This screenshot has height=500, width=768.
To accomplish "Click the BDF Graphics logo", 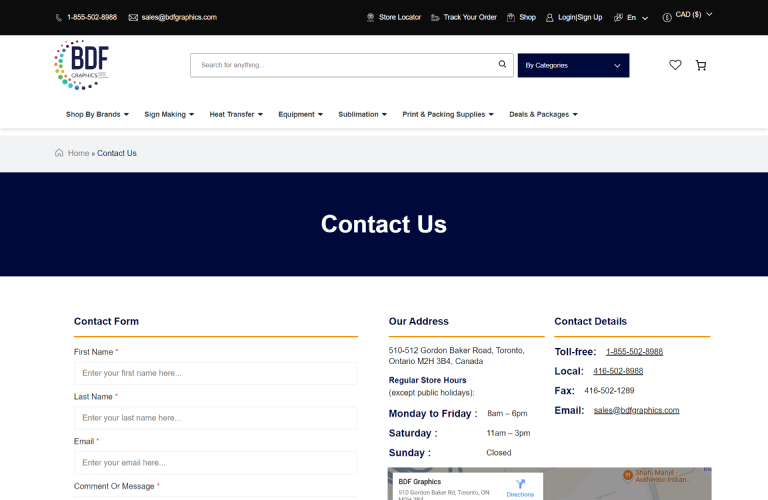I will click(x=81, y=65).
